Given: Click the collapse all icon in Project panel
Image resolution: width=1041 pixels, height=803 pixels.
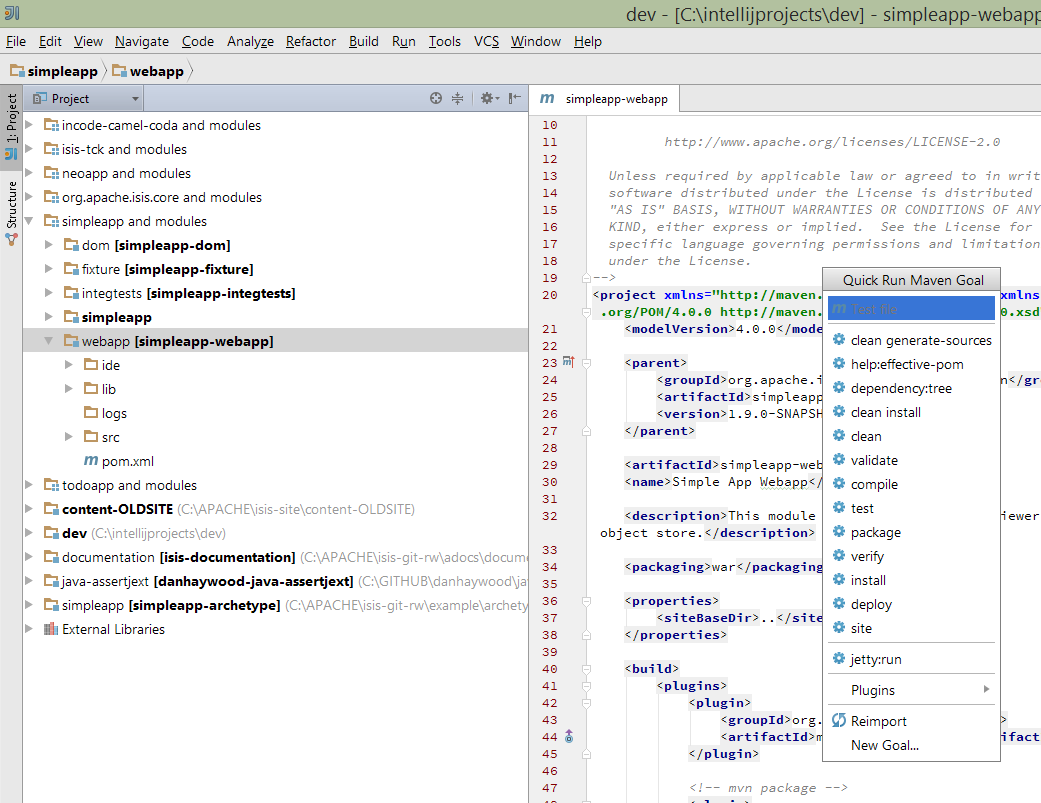Looking at the screenshot, I should (458, 98).
